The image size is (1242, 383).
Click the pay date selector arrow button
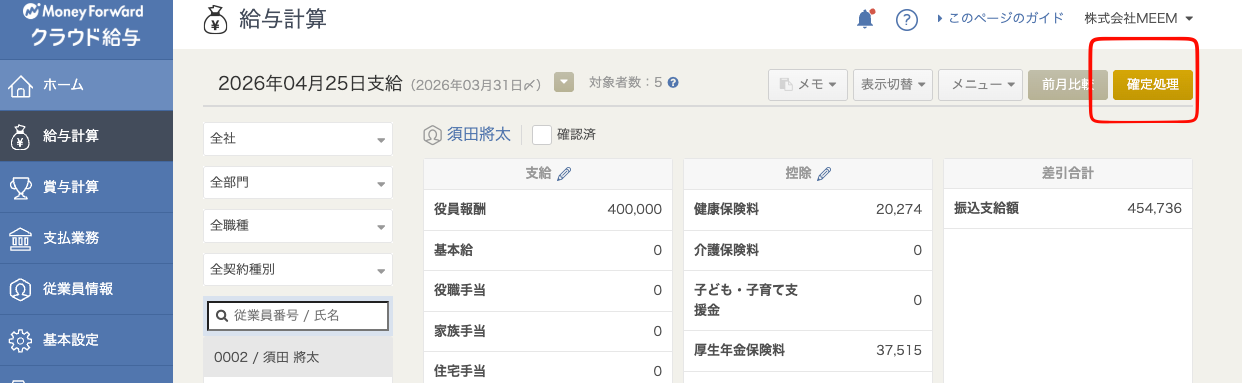coord(563,82)
